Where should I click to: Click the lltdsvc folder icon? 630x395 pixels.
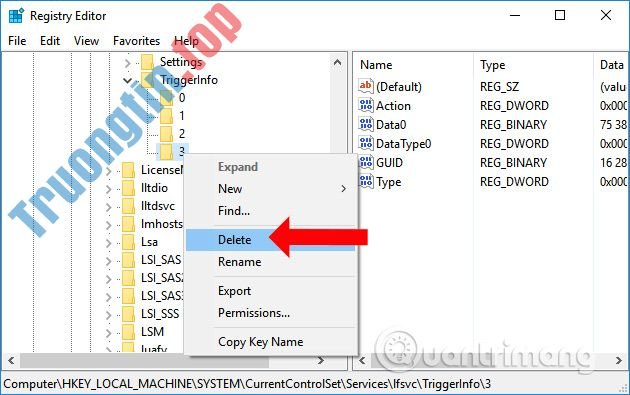coord(128,206)
